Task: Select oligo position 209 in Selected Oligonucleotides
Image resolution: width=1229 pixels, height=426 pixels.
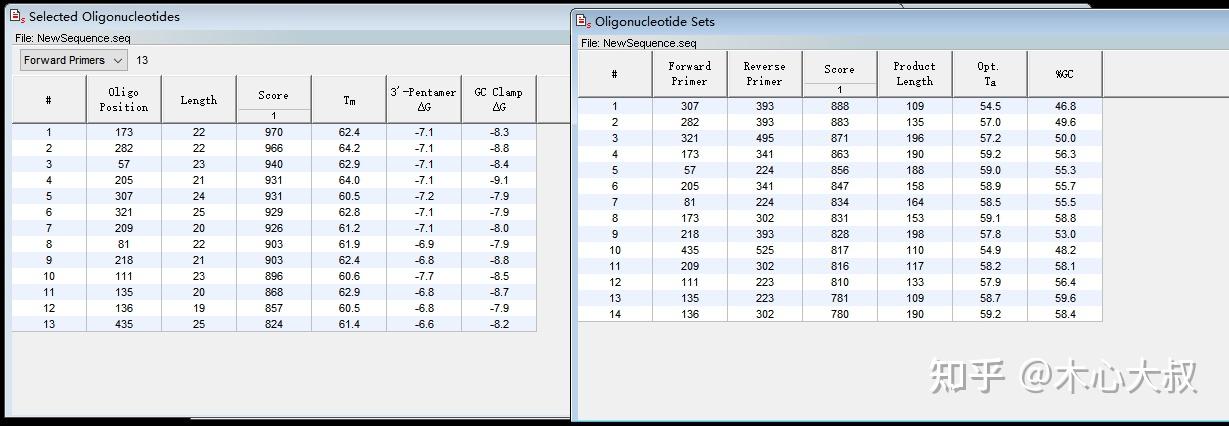Action: [124, 228]
